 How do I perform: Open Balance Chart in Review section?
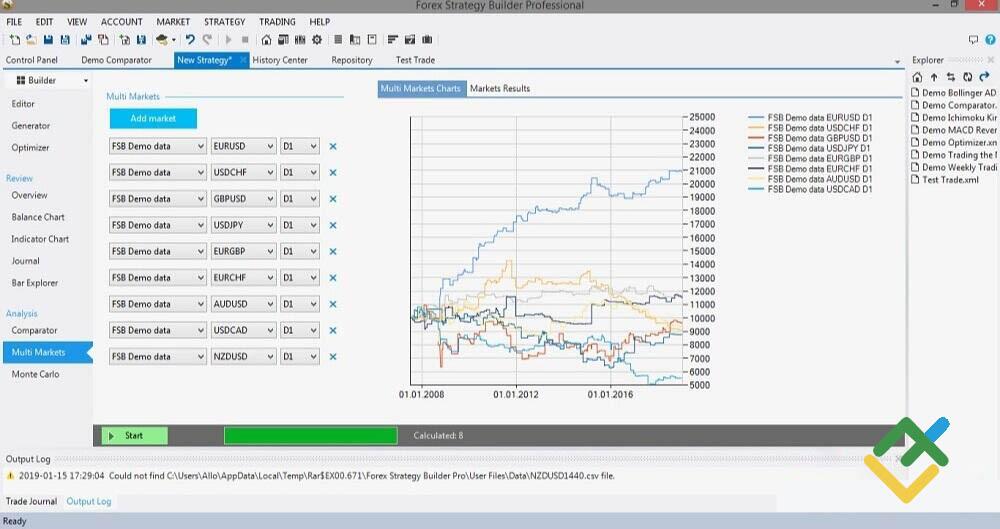point(38,217)
